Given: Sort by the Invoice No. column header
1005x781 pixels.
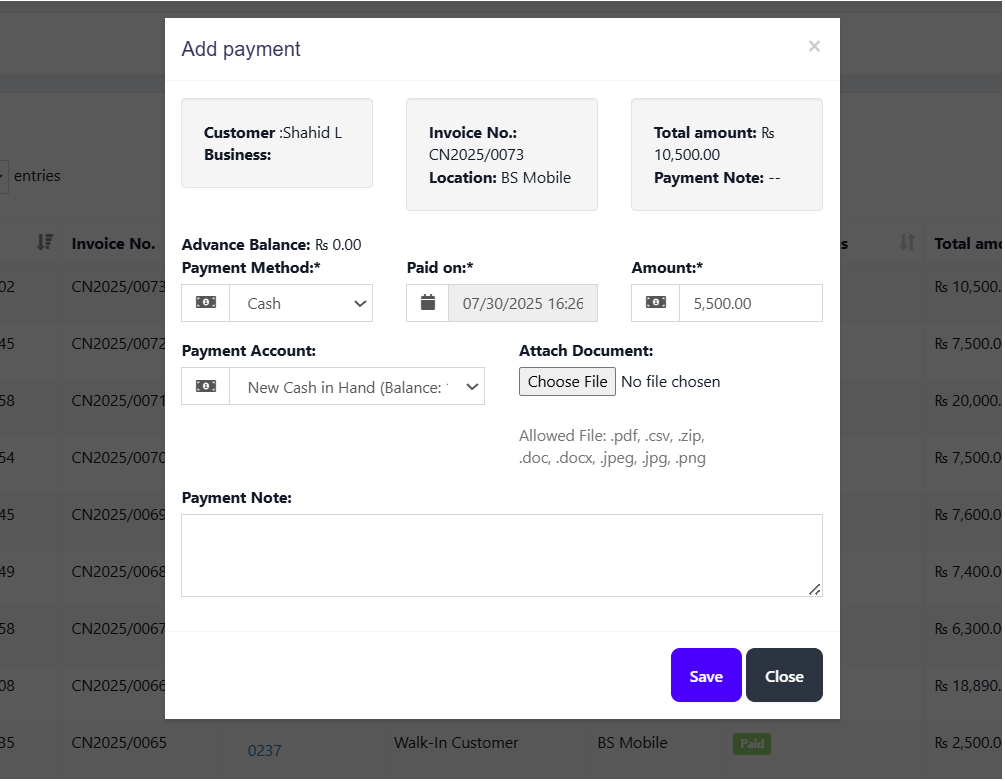Looking at the screenshot, I should click(x=113, y=243).
